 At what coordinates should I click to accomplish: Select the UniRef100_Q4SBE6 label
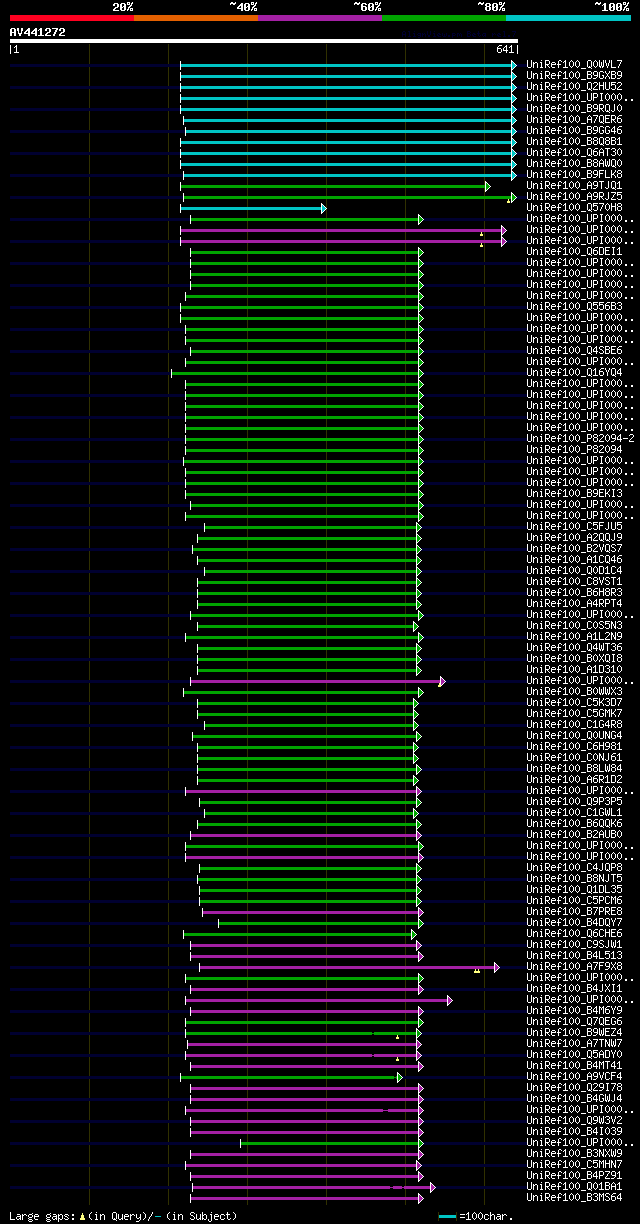click(574, 350)
